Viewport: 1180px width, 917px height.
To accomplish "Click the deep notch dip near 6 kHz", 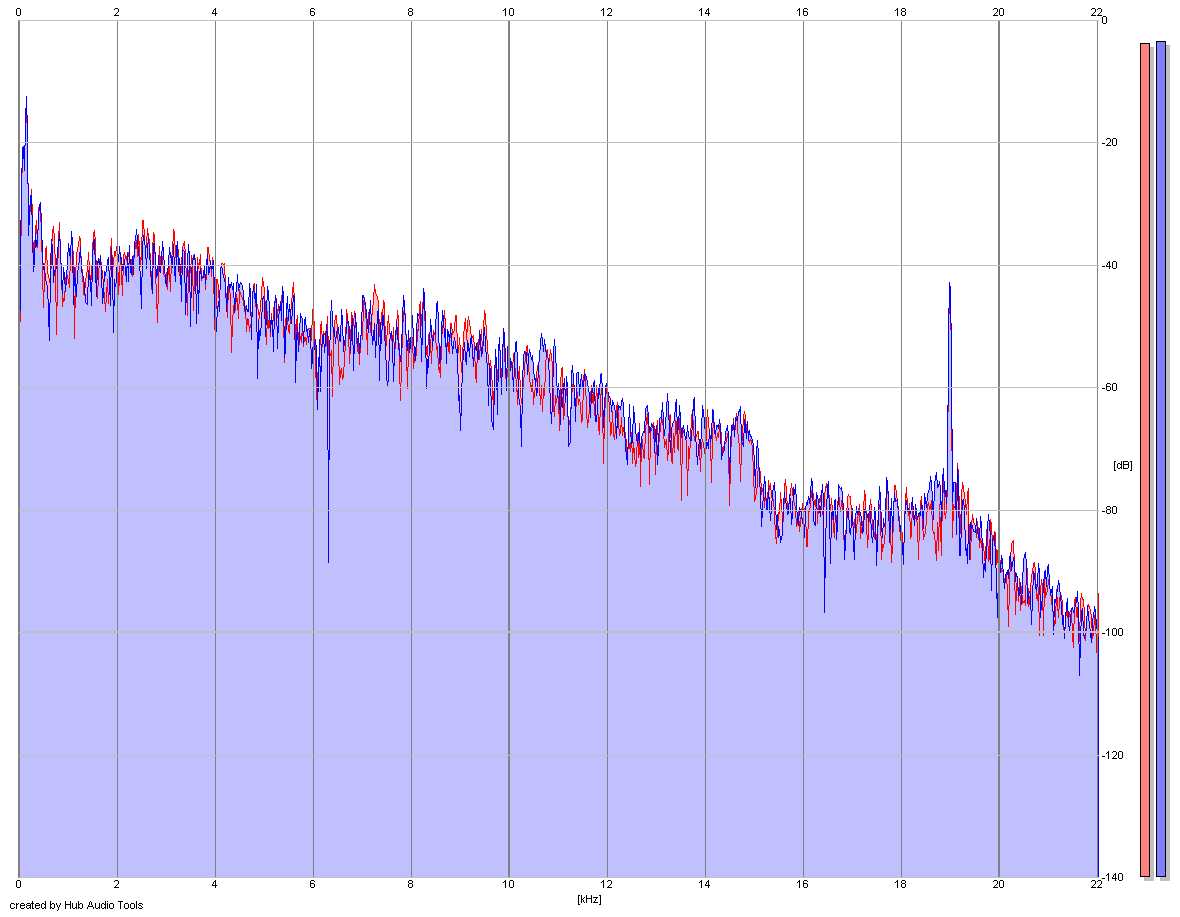I will click(328, 558).
